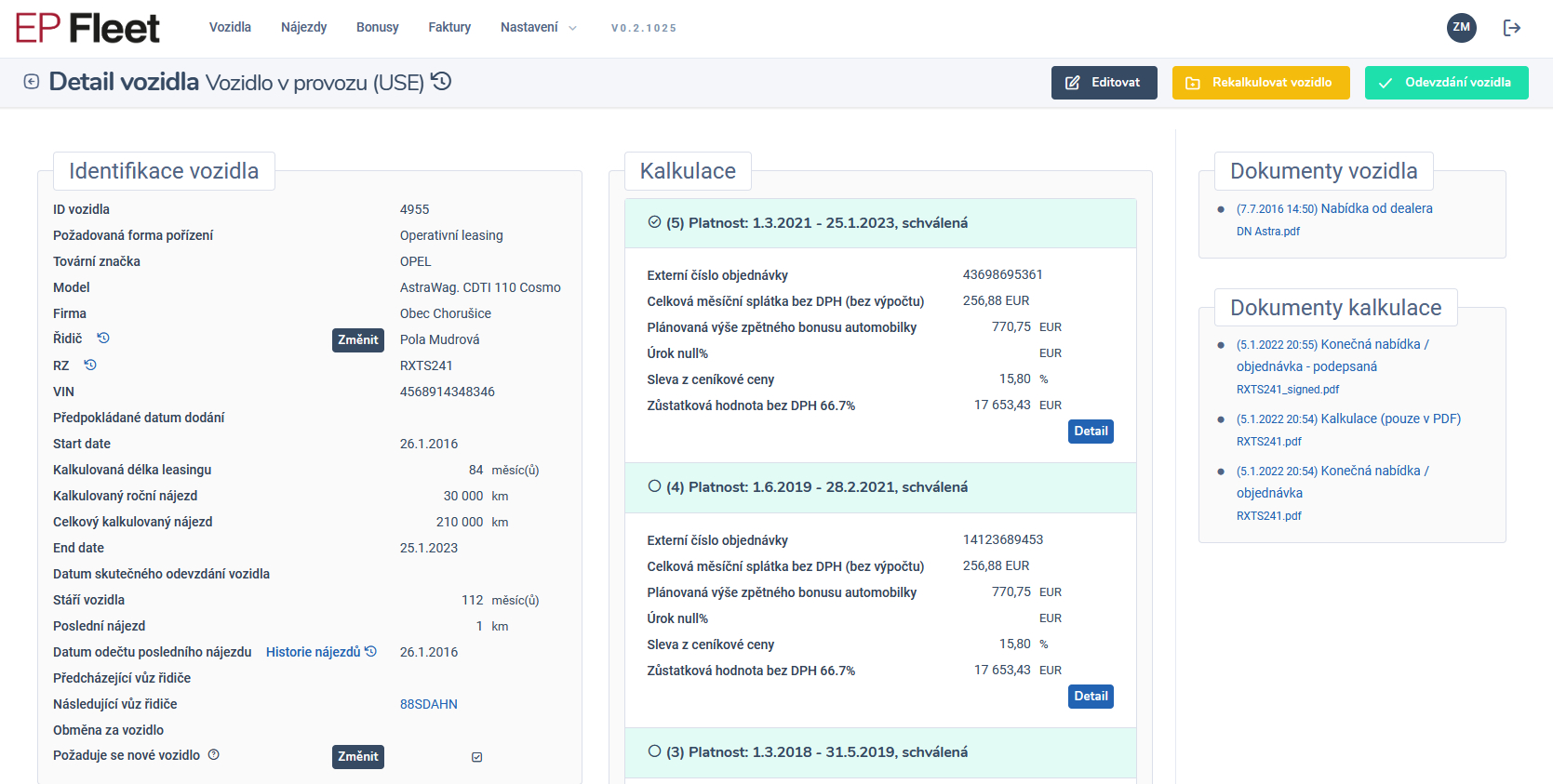
Task: Go to the Faktury menu item
Action: [x=449, y=28]
